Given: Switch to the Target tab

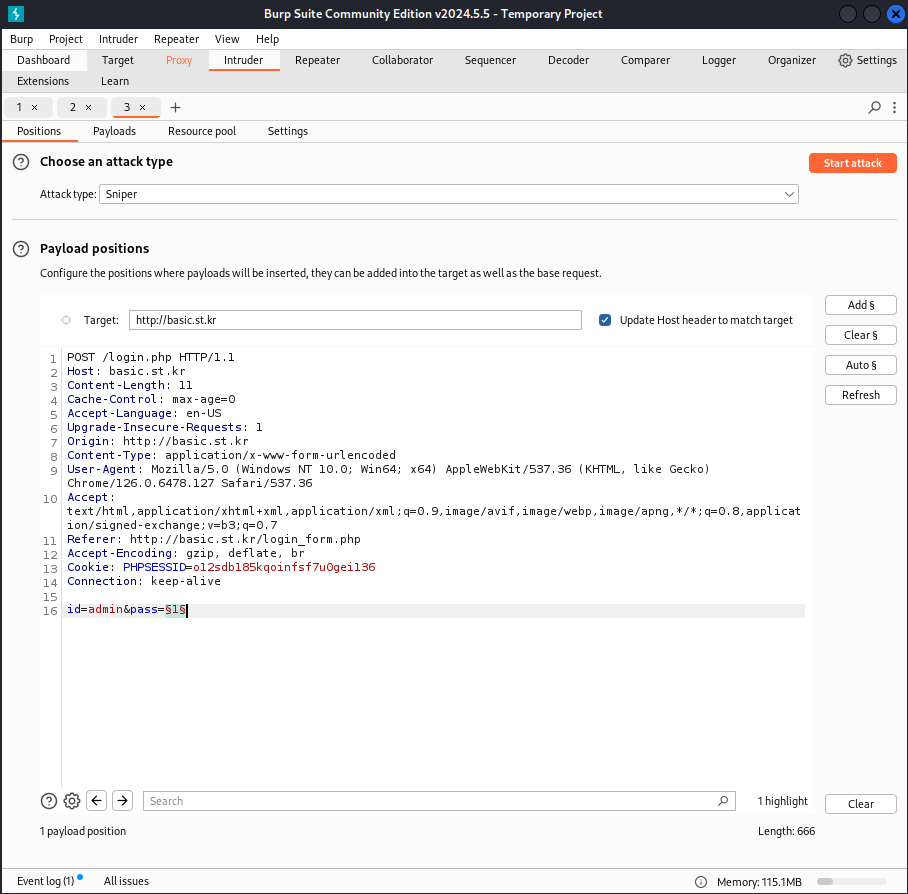Looking at the screenshot, I should pyautogui.click(x=118, y=60).
